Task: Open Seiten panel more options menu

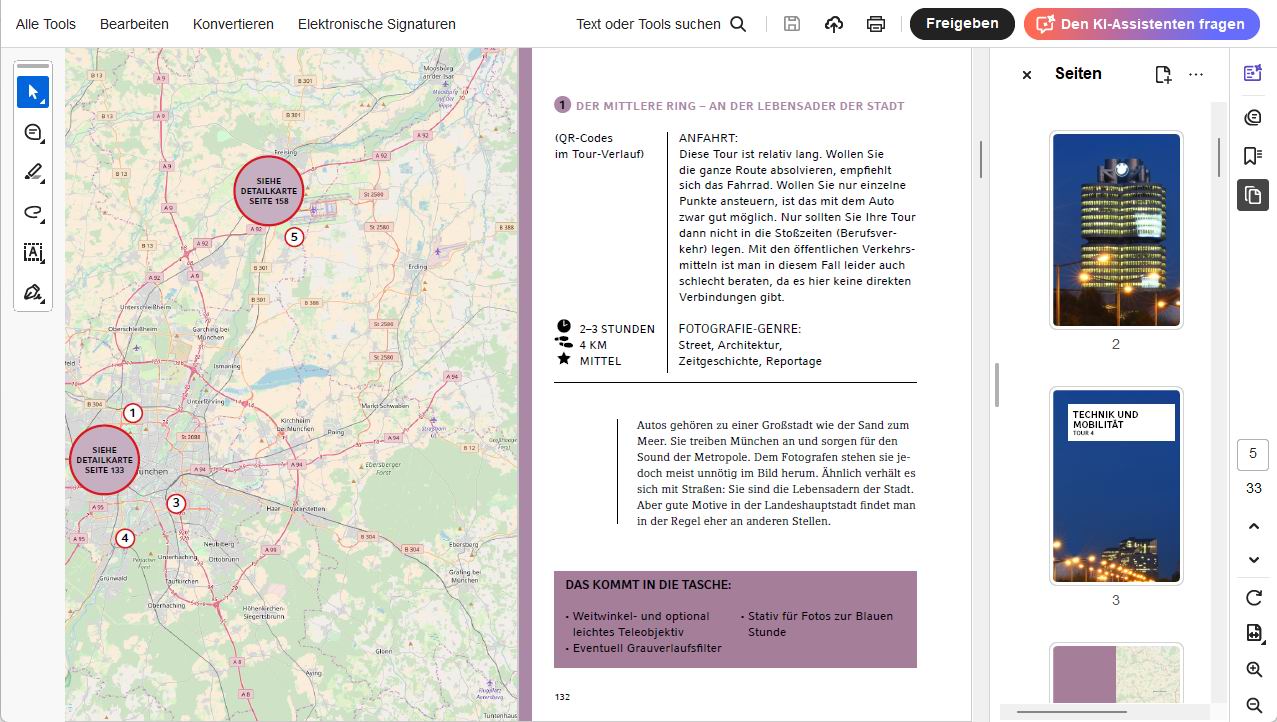Action: click(1196, 74)
